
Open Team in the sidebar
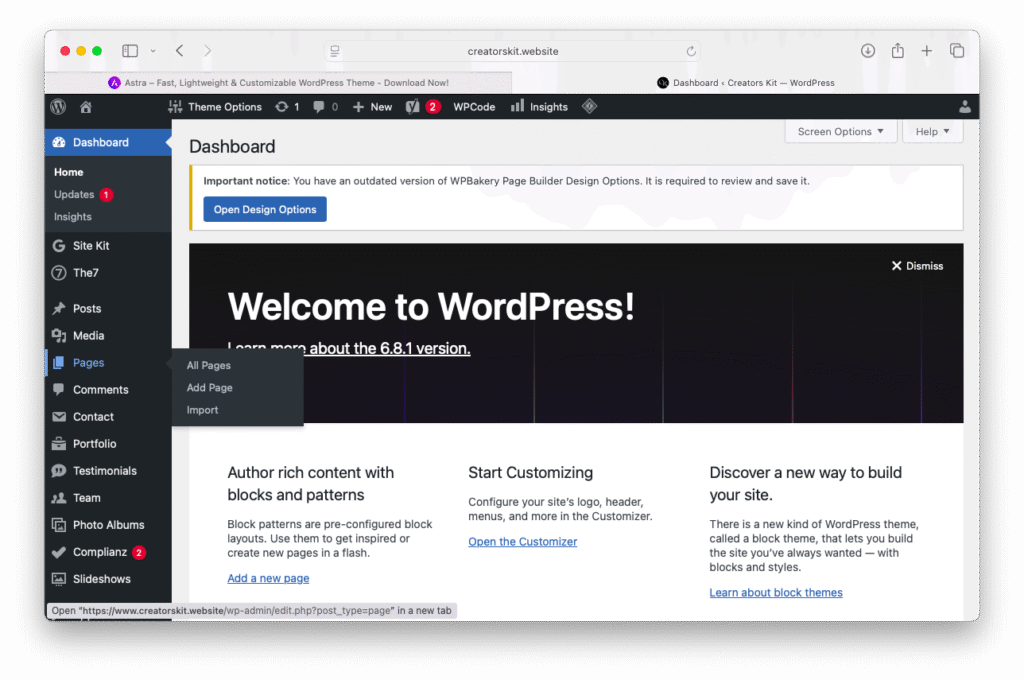pyautogui.click(x=108, y=498)
